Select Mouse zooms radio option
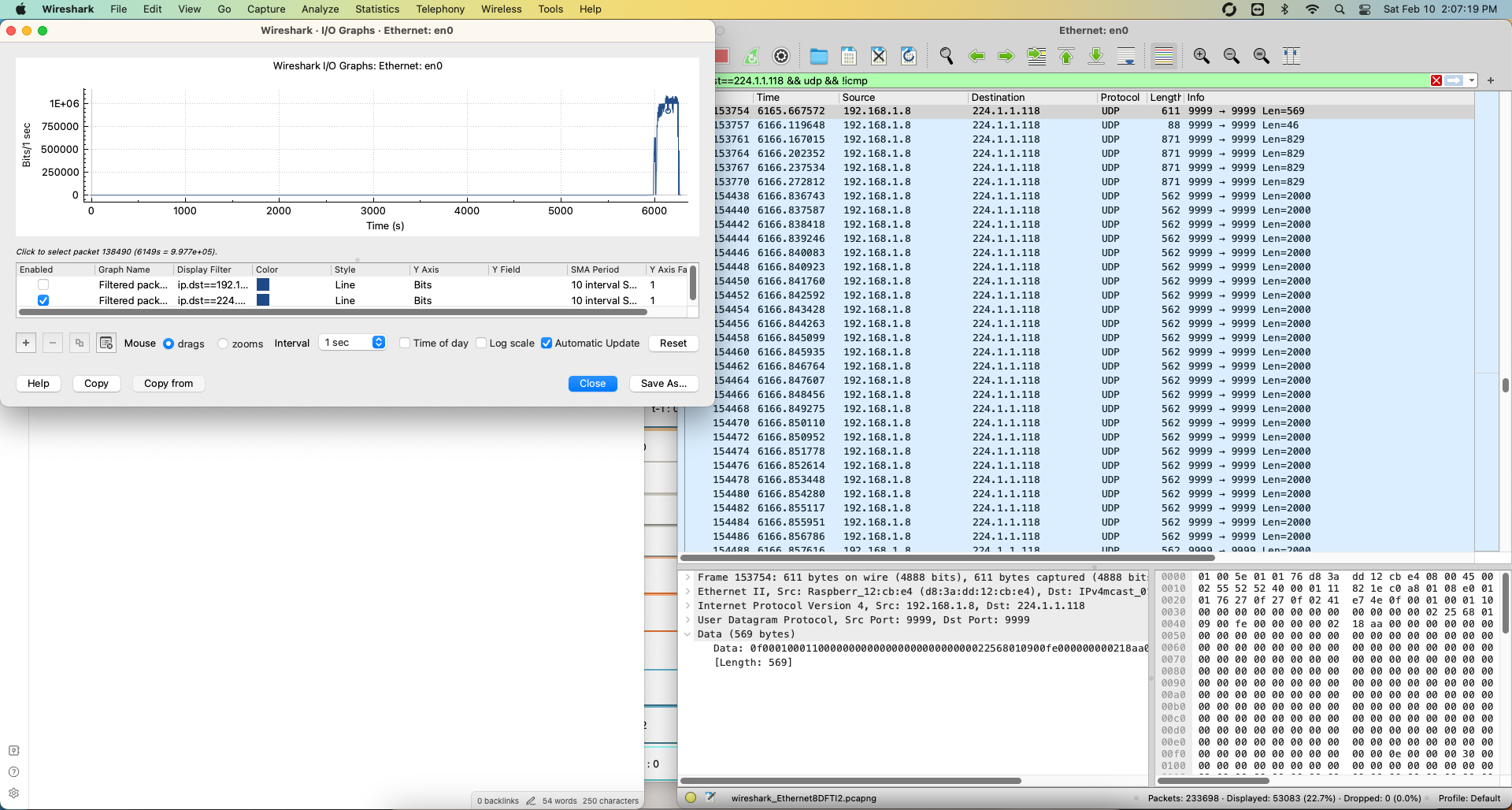 tap(223, 344)
